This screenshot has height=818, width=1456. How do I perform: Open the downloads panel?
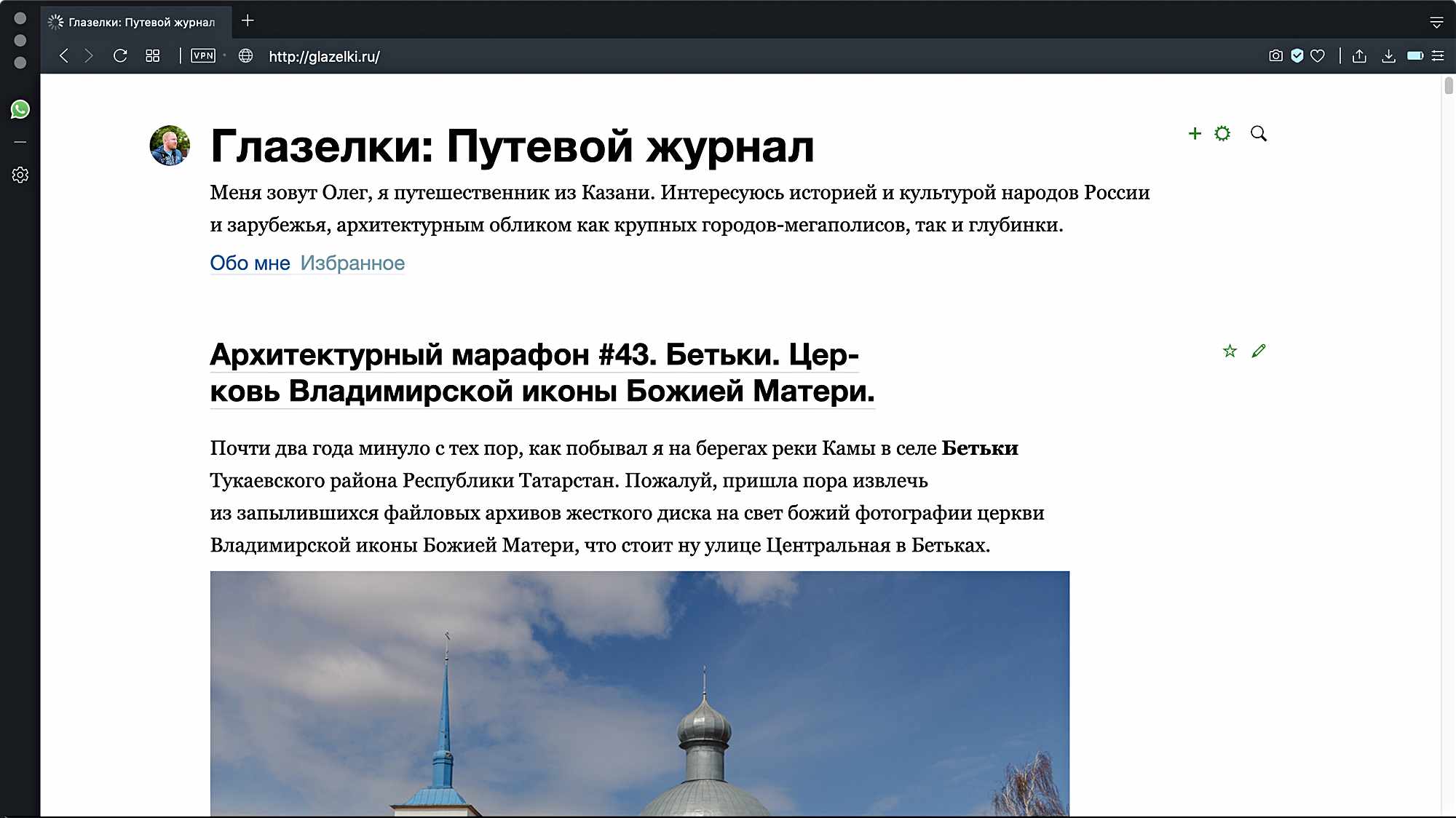coord(1388,56)
